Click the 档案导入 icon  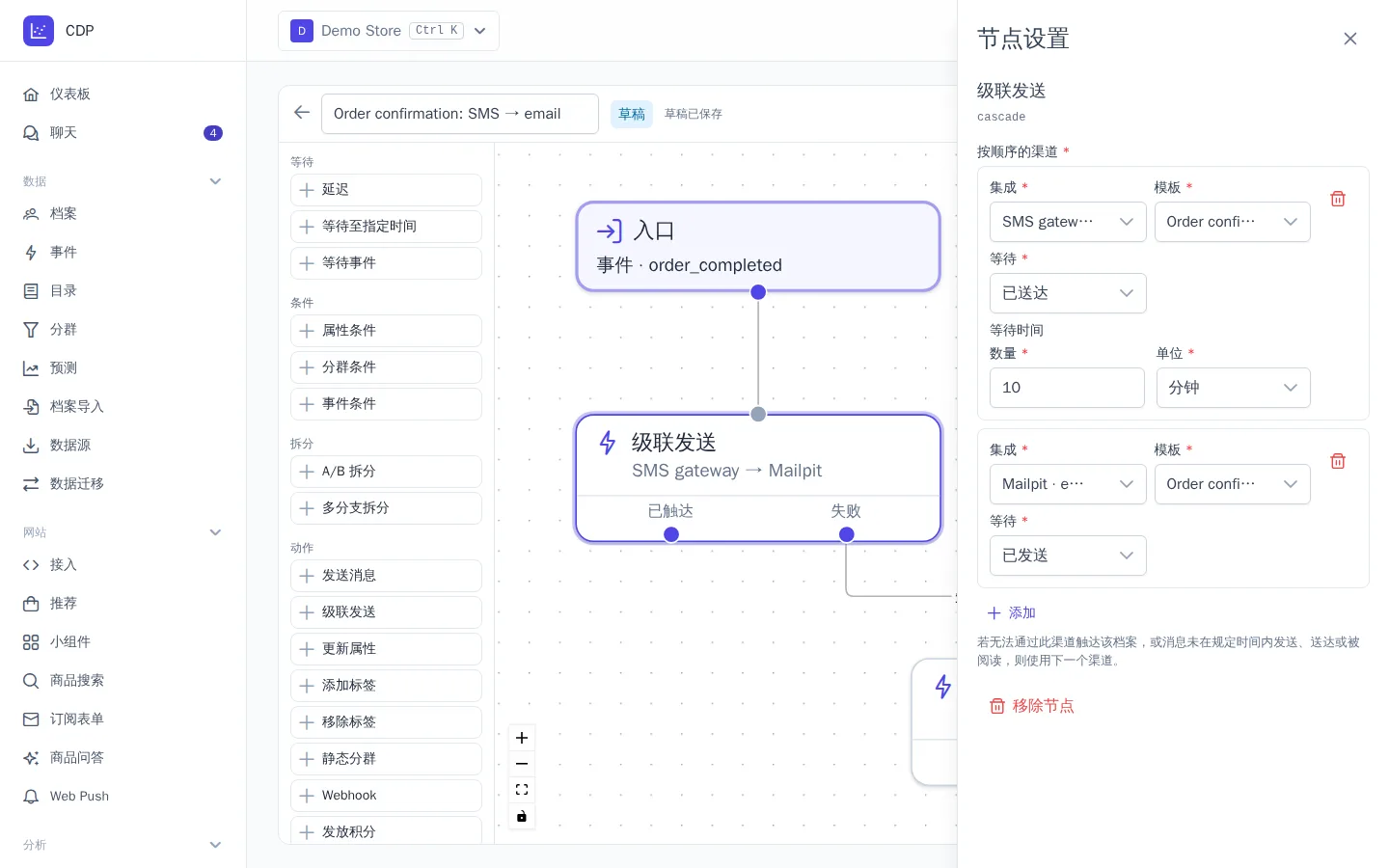point(31,407)
